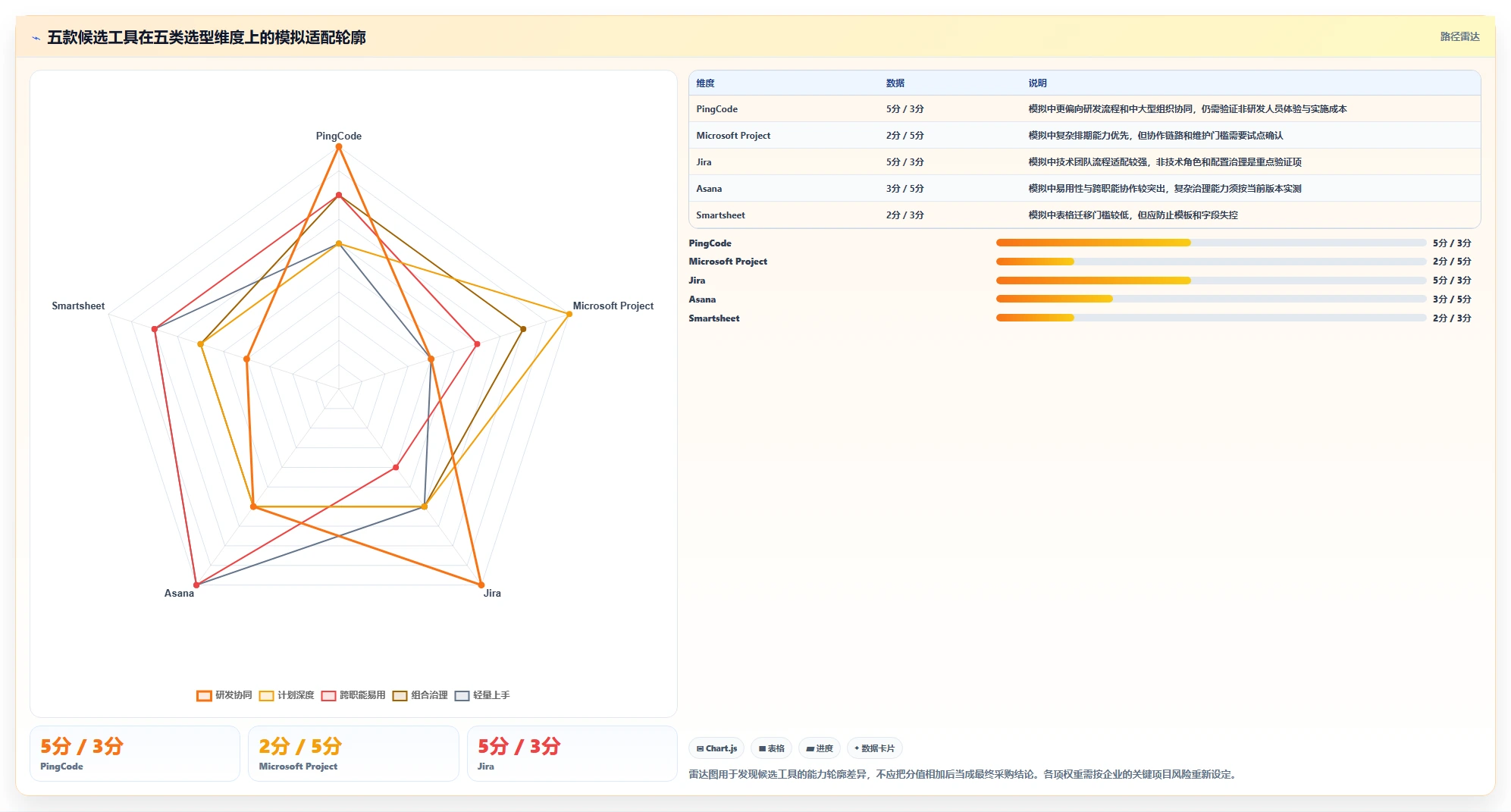
Task: Click the footnote text starting 雷达图用于发现
Action: (x=964, y=775)
